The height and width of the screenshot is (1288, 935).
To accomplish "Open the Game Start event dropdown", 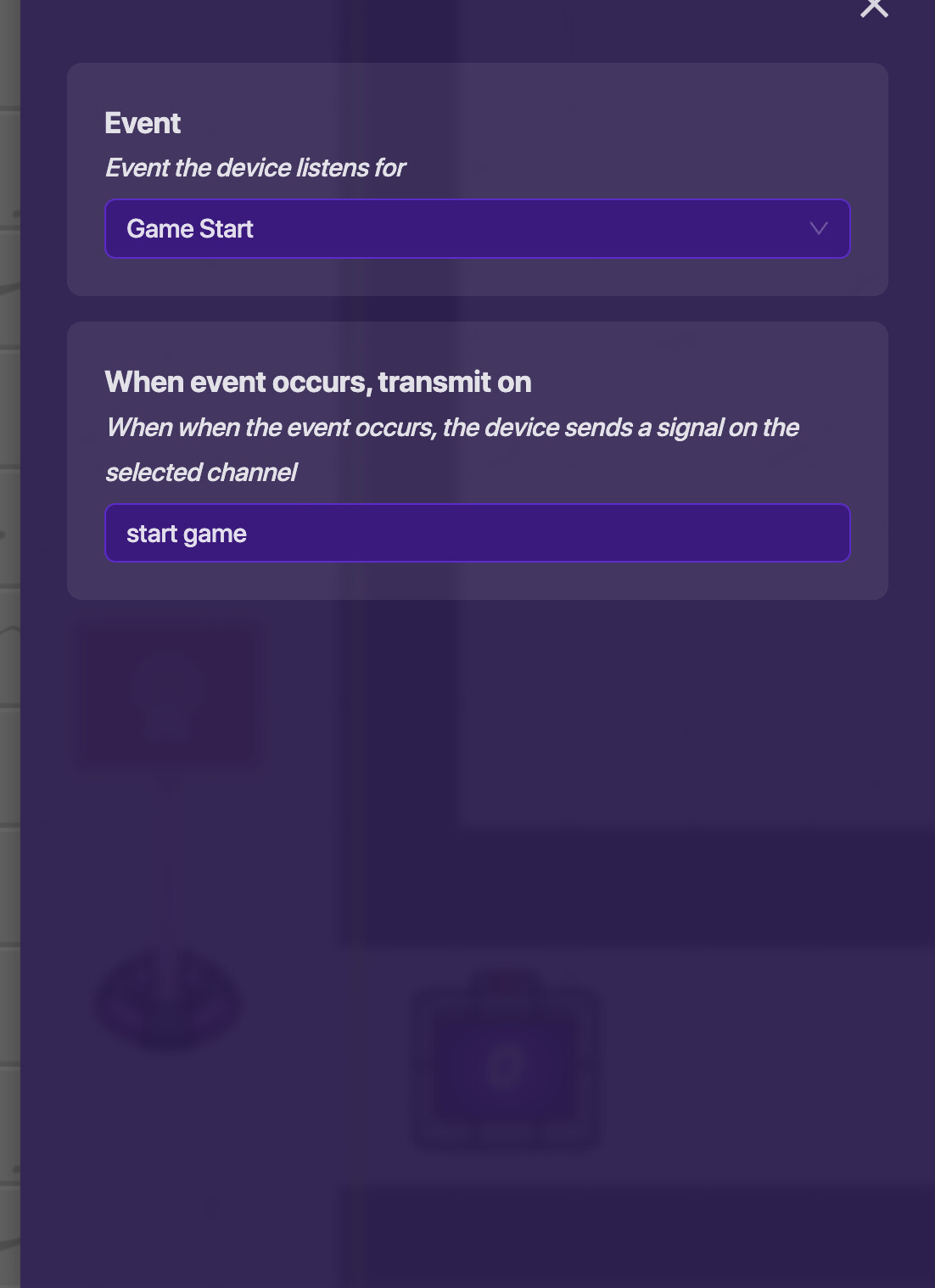I will point(477,229).
